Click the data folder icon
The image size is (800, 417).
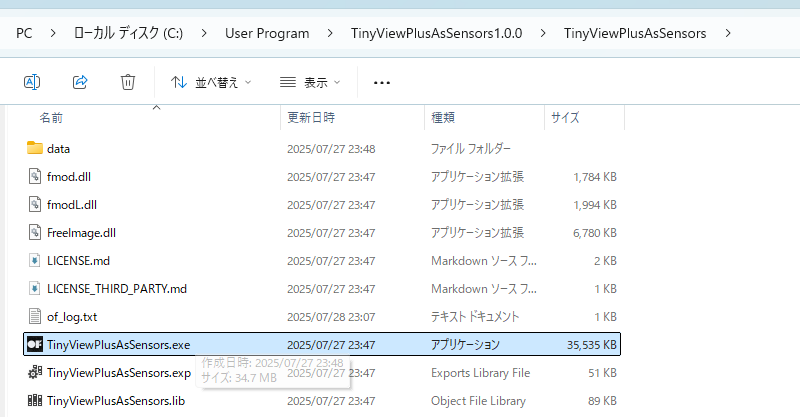tap(35, 148)
